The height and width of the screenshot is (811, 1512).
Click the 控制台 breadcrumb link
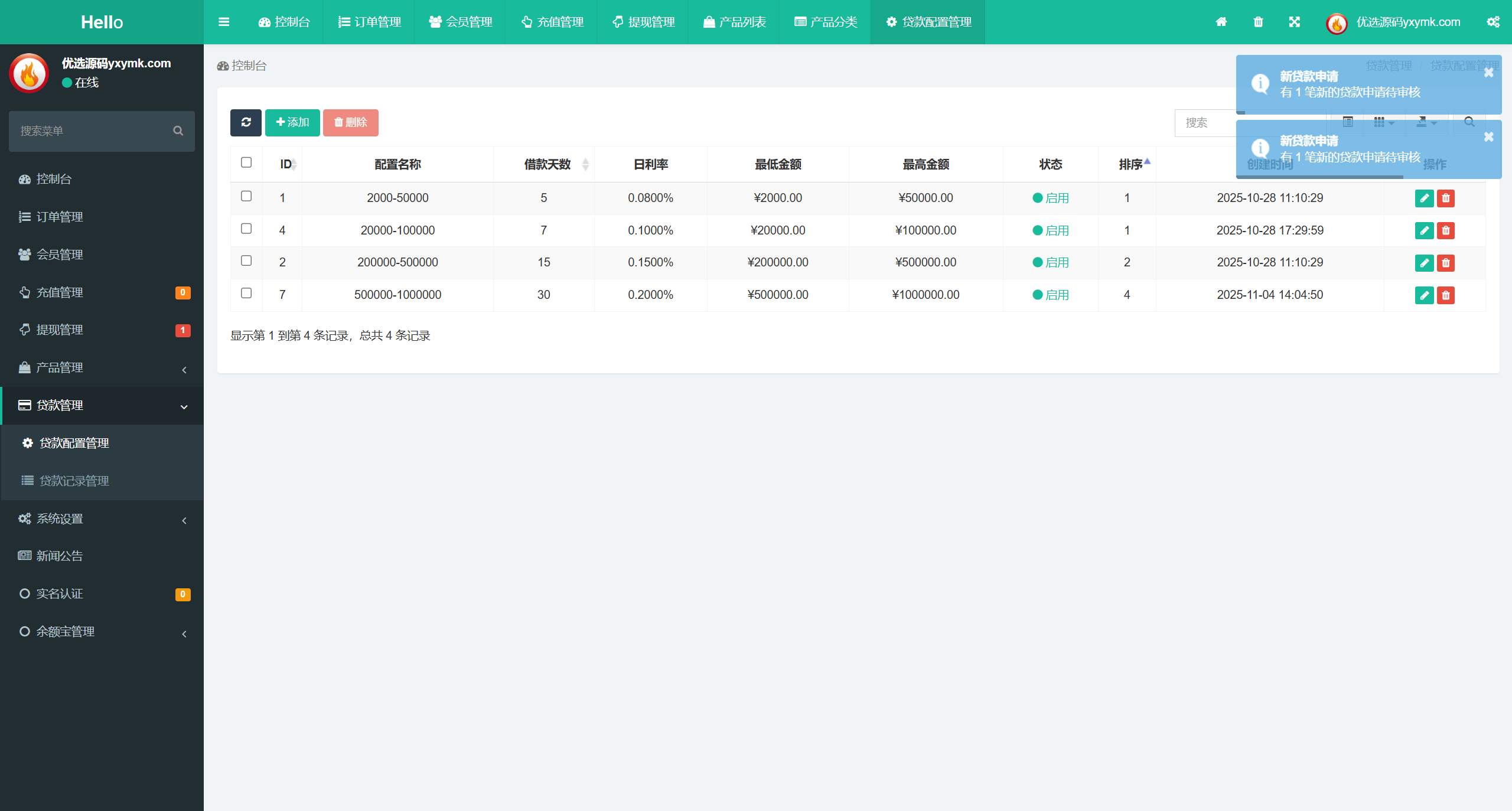point(242,66)
